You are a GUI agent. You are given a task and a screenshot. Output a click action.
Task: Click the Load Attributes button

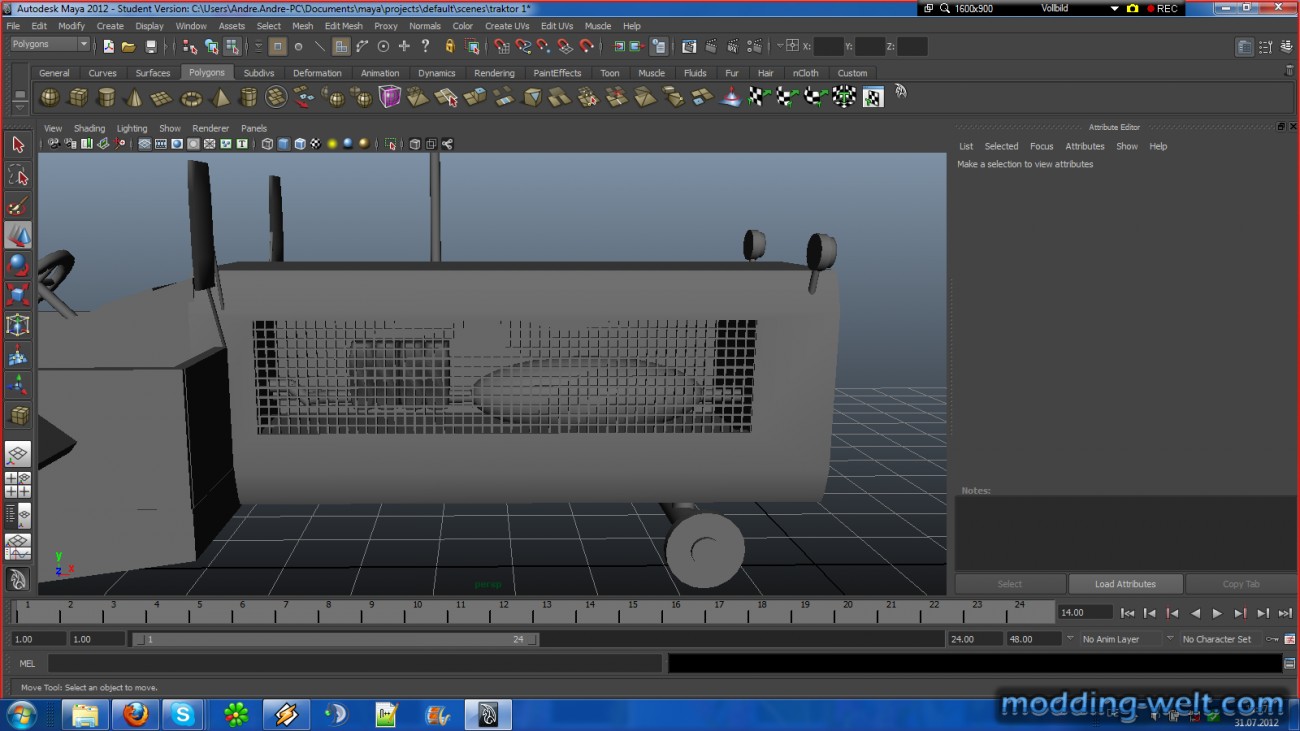click(1125, 584)
